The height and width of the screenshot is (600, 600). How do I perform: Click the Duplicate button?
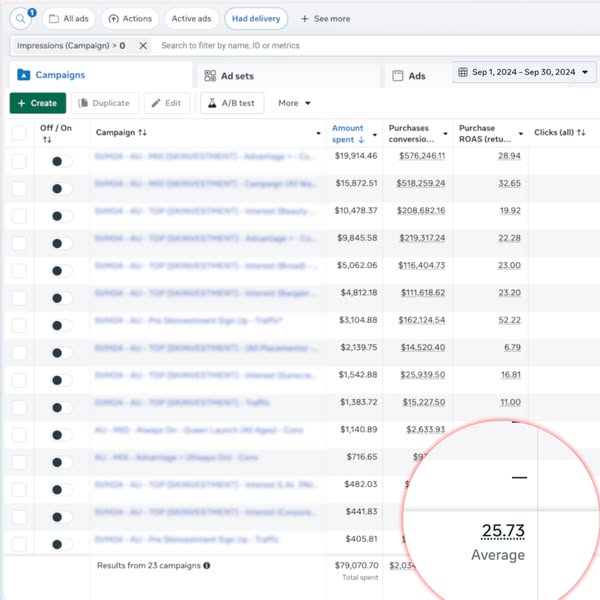coord(103,103)
